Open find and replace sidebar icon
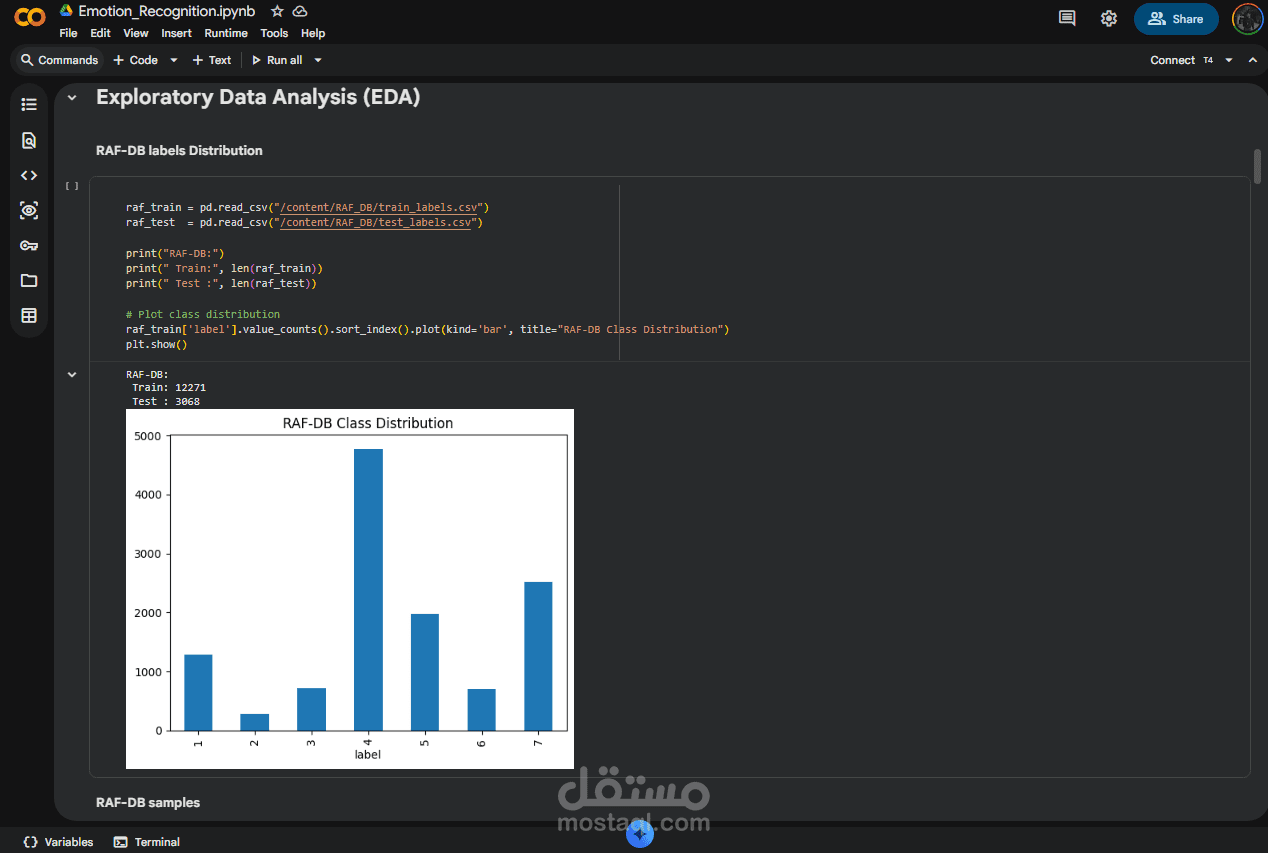The height and width of the screenshot is (853, 1268). point(29,140)
